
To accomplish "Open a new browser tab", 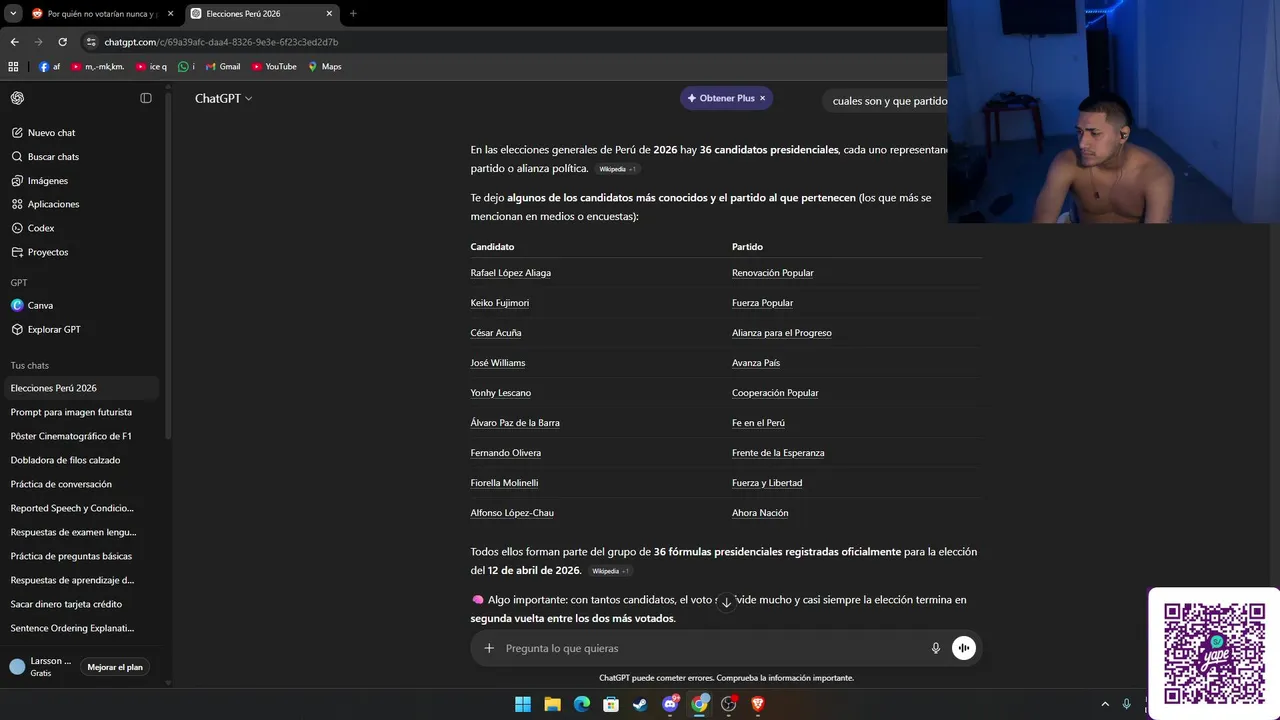I will (x=353, y=14).
